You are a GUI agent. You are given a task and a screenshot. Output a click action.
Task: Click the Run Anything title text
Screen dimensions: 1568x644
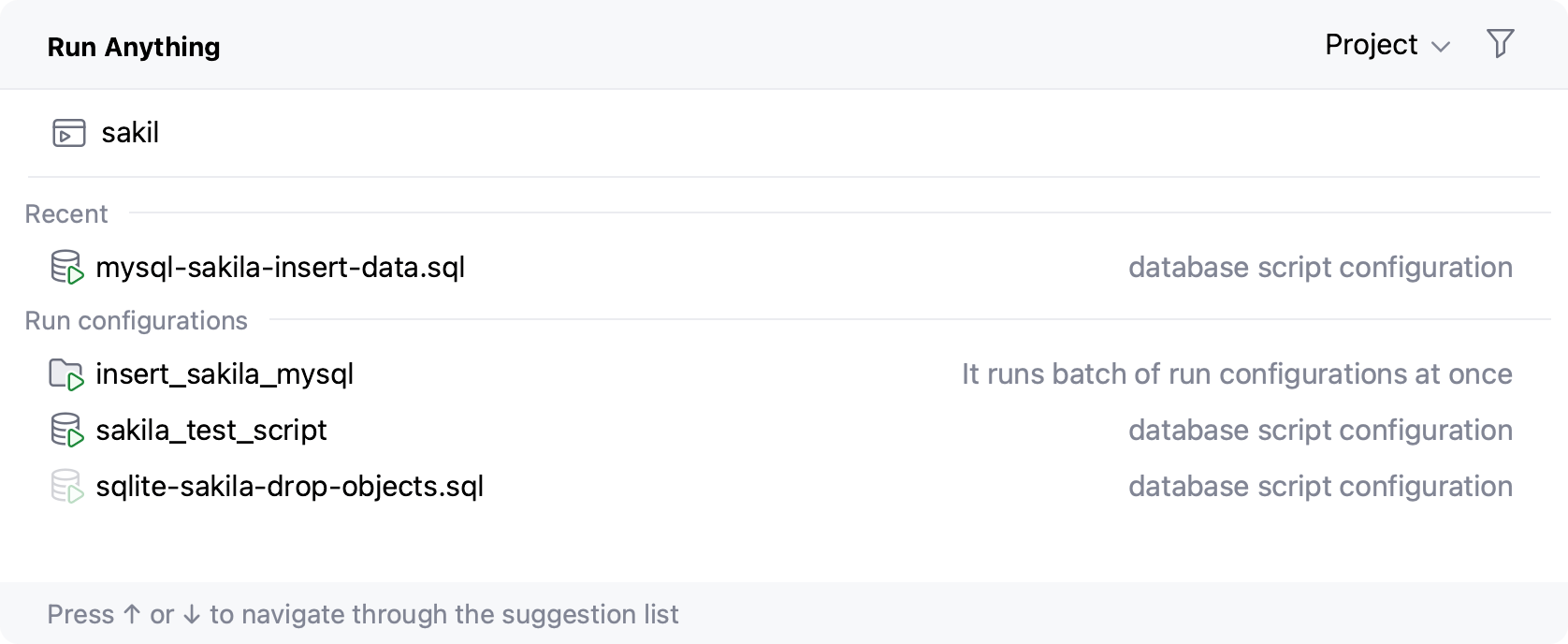[133, 46]
